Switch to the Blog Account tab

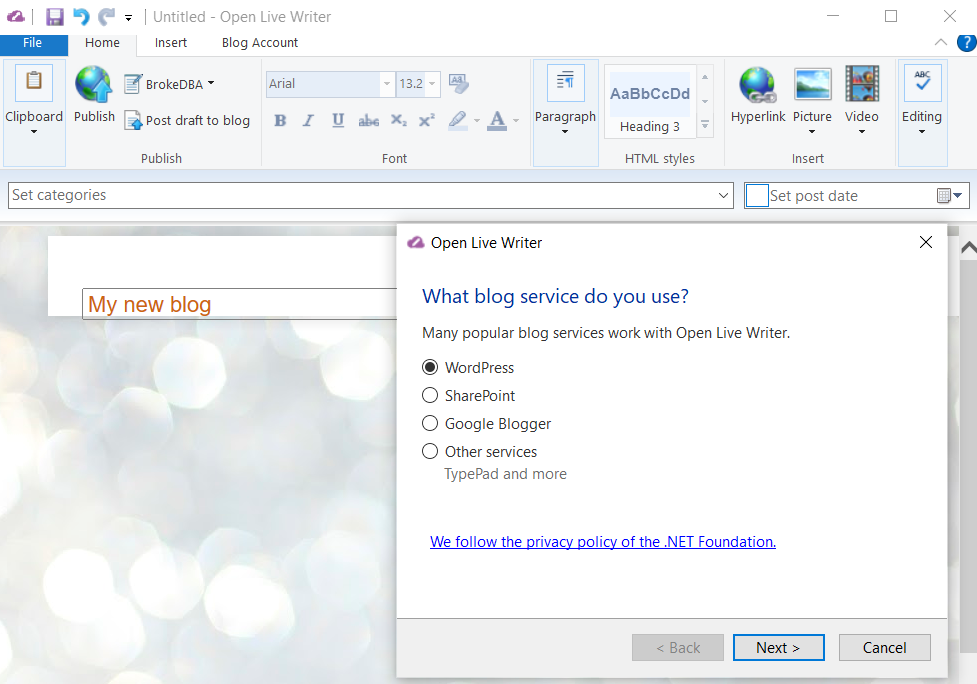click(260, 42)
